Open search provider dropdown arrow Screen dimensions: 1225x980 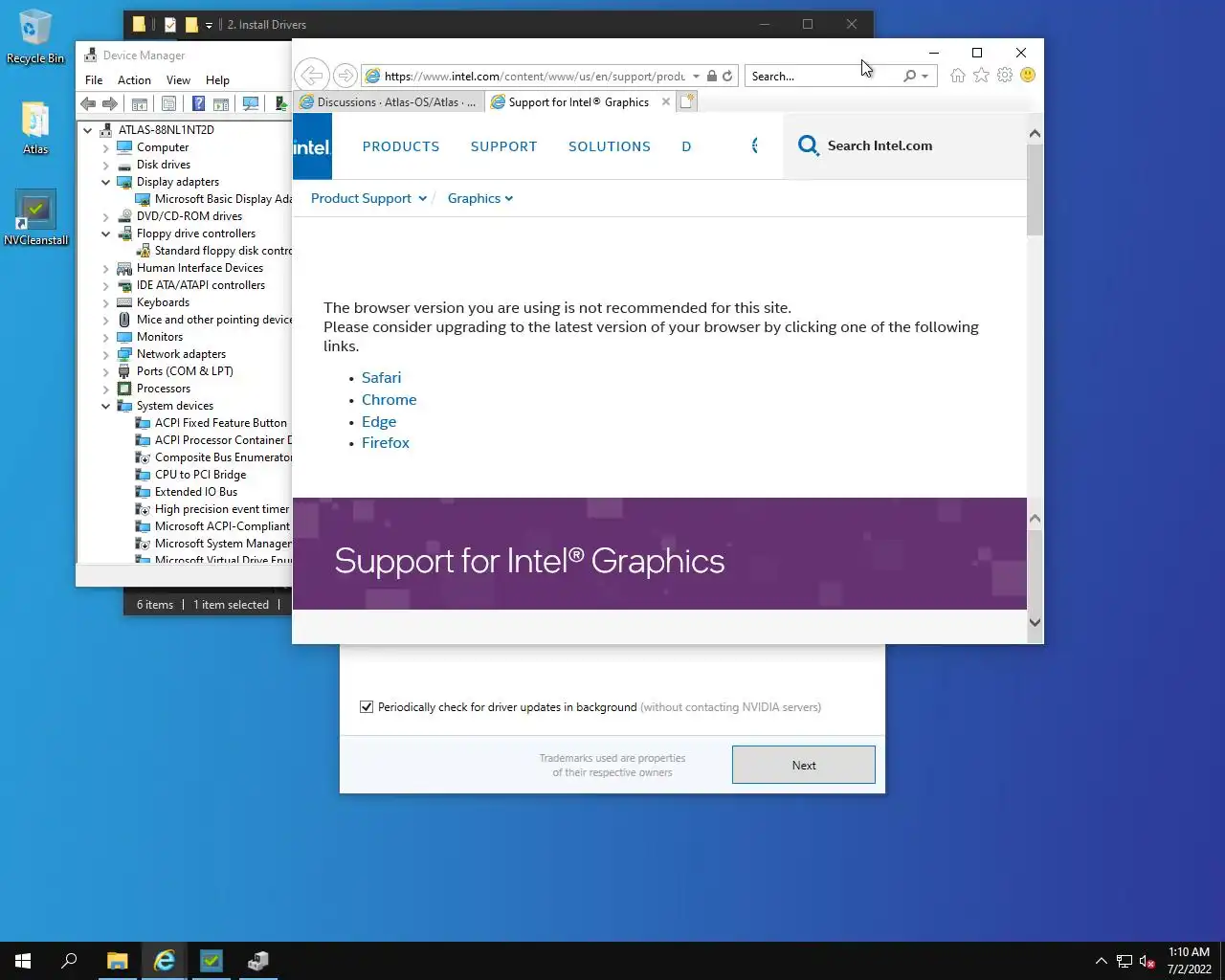924,76
